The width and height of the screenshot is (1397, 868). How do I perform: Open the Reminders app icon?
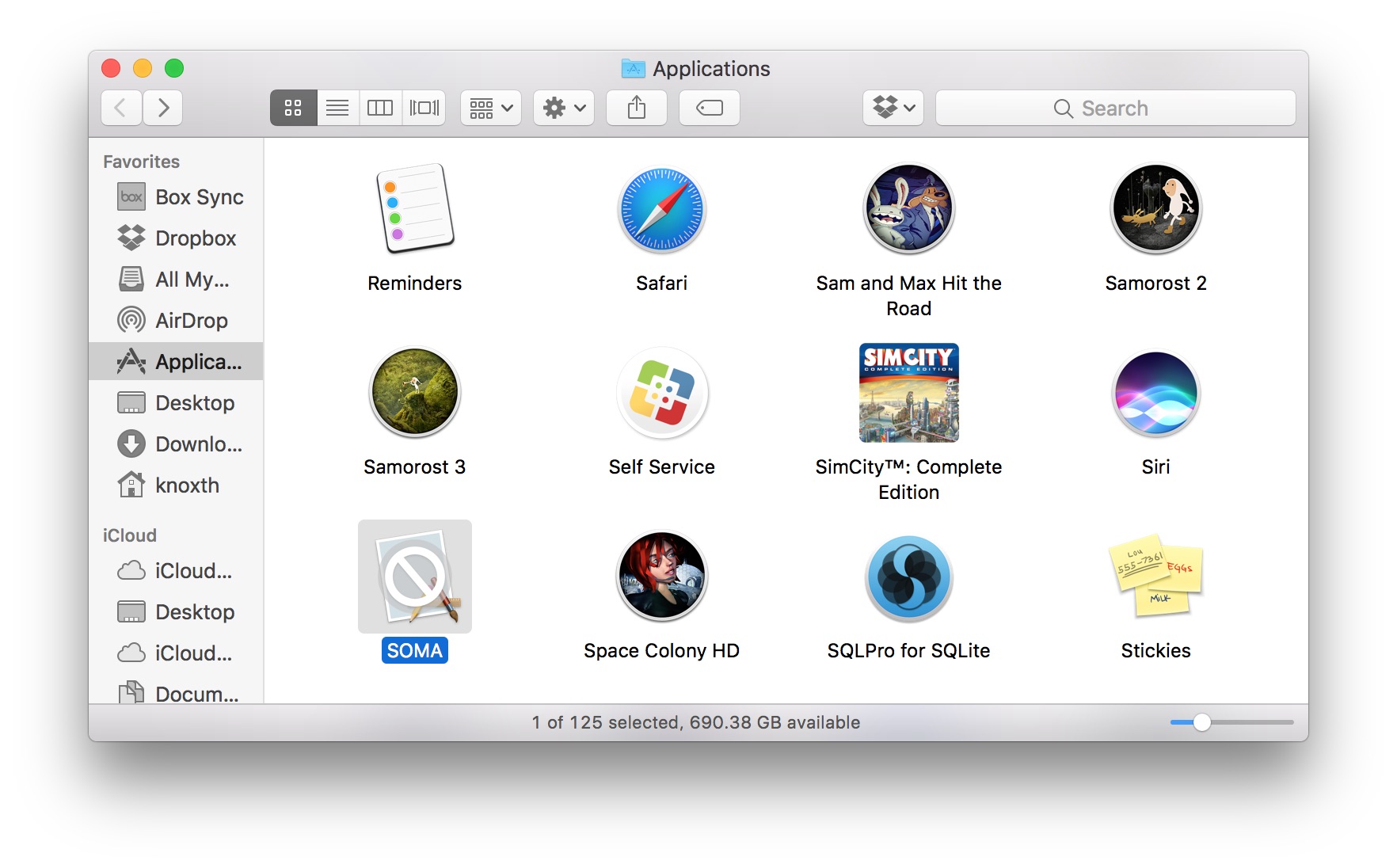click(414, 209)
